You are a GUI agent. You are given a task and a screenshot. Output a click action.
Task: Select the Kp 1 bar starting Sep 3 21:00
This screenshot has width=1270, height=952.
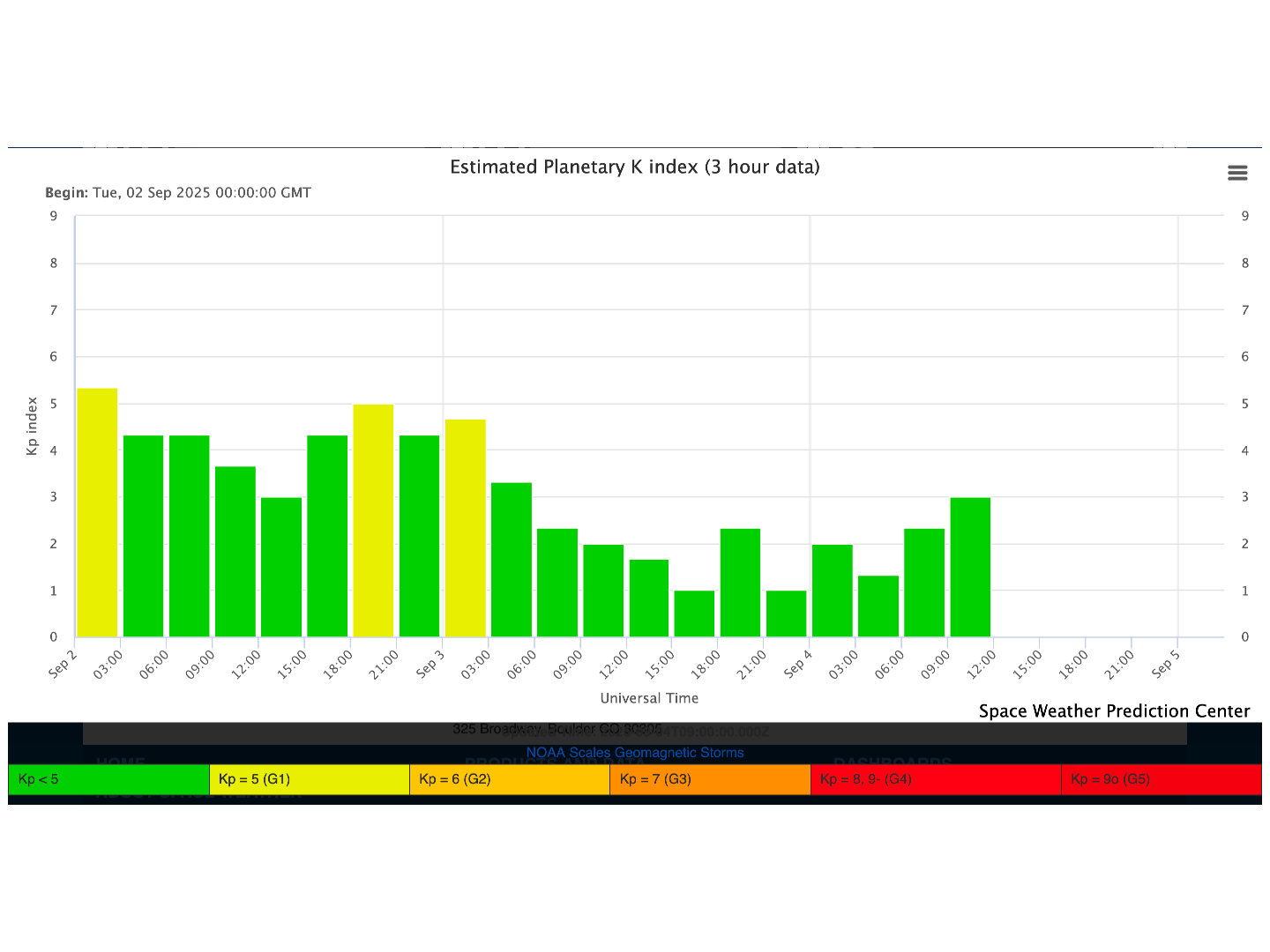[x=787, y=614]
